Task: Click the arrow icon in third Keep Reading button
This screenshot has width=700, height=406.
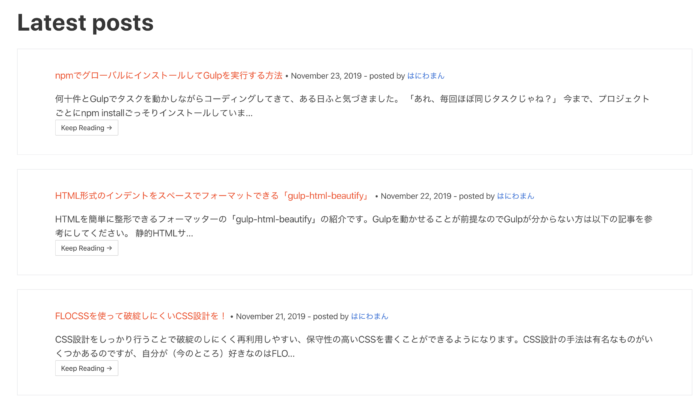Action: click(109, 368)
